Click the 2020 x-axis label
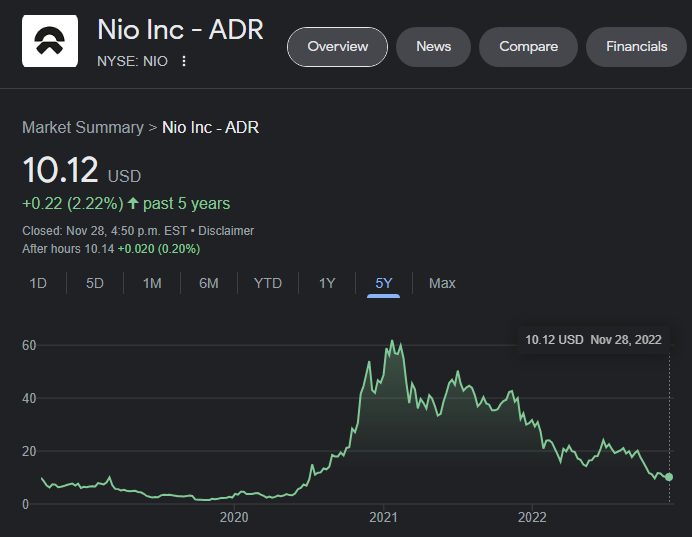 (x=234, y=517)
